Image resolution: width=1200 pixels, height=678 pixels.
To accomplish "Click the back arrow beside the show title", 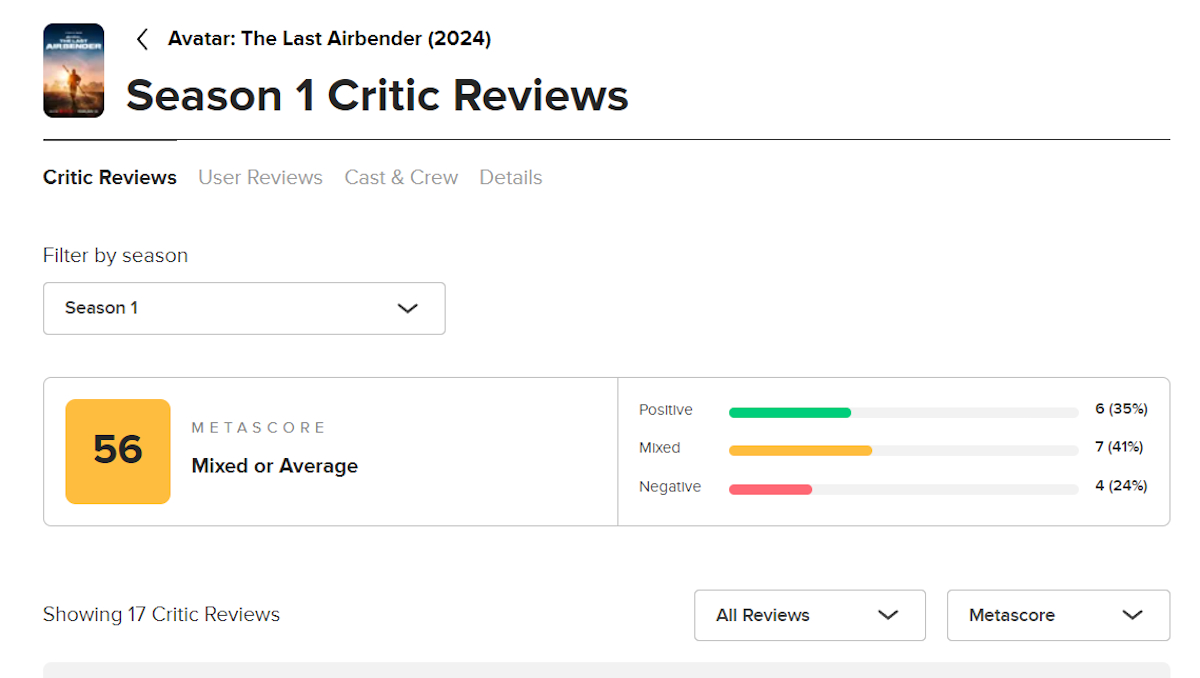I will (x=142, y=39).
